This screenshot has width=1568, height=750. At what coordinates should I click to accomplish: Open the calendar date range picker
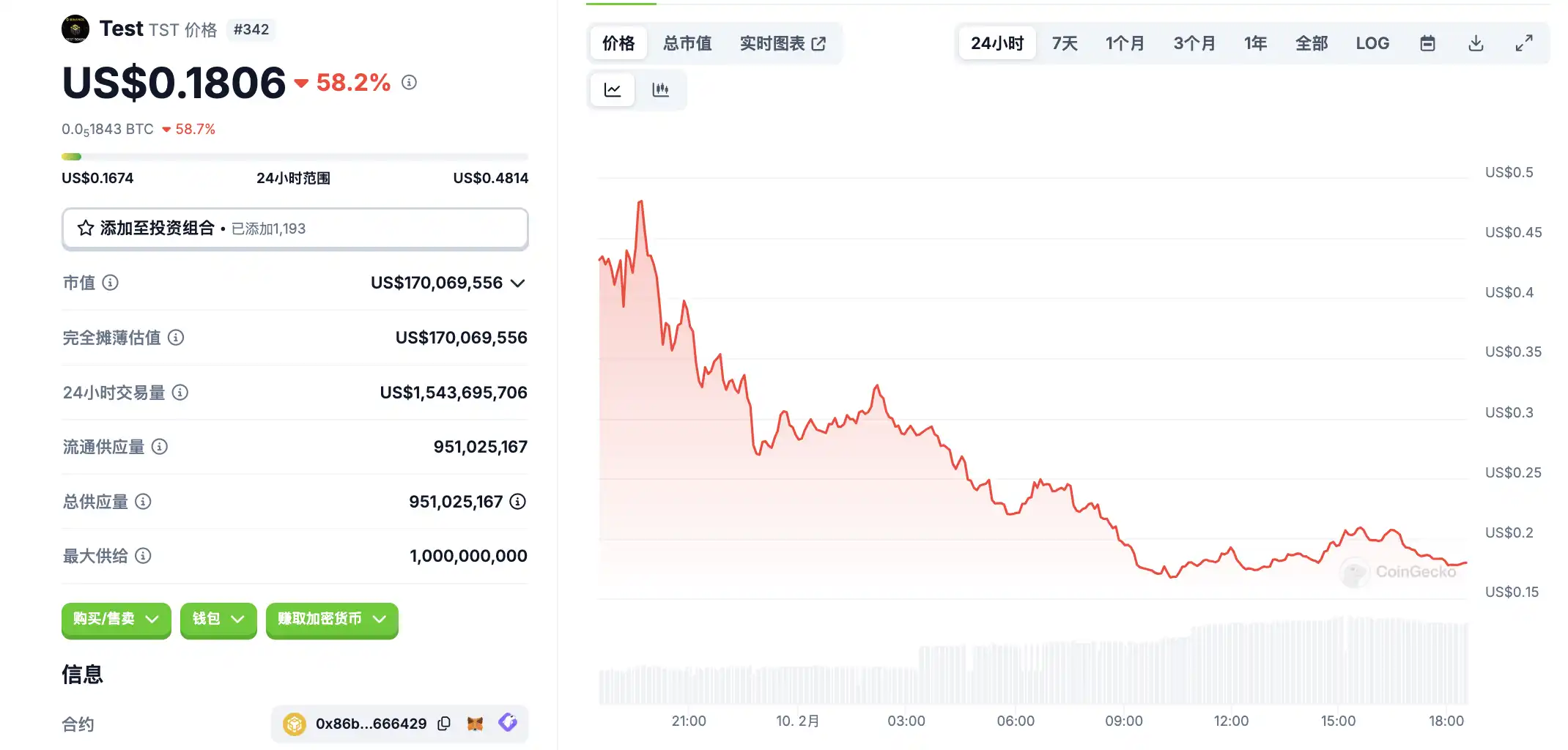click(x=1427, y=43)
